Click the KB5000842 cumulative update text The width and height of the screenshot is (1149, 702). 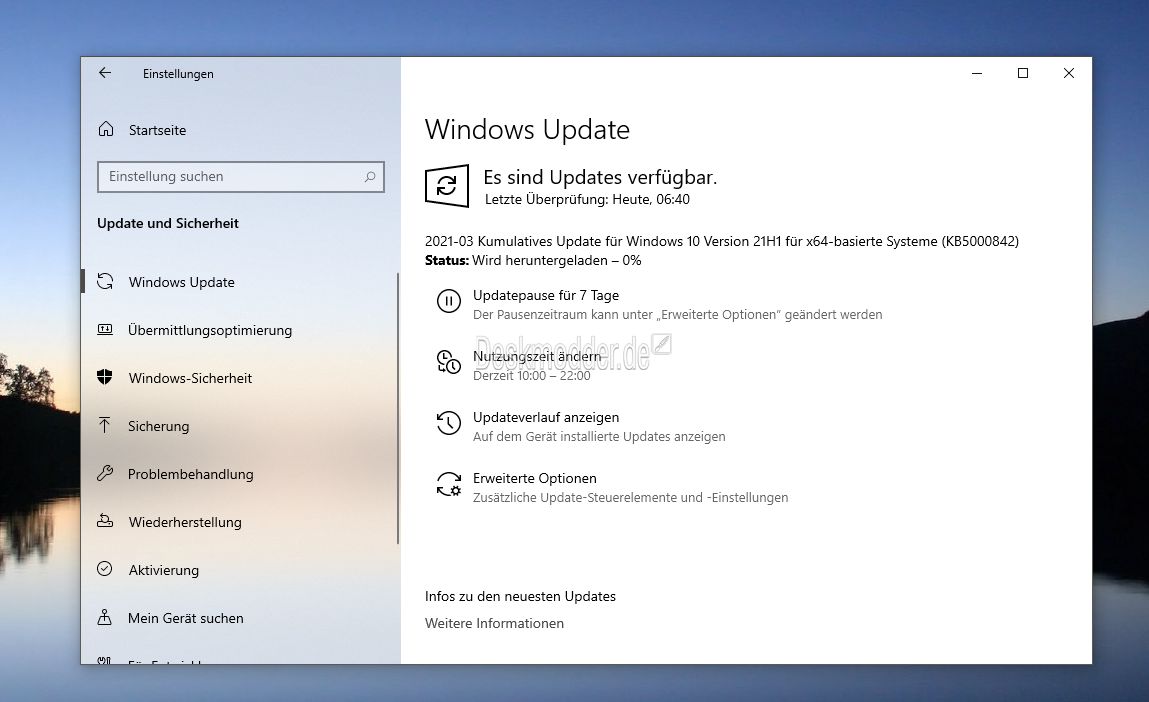click(x=722, y=241)
